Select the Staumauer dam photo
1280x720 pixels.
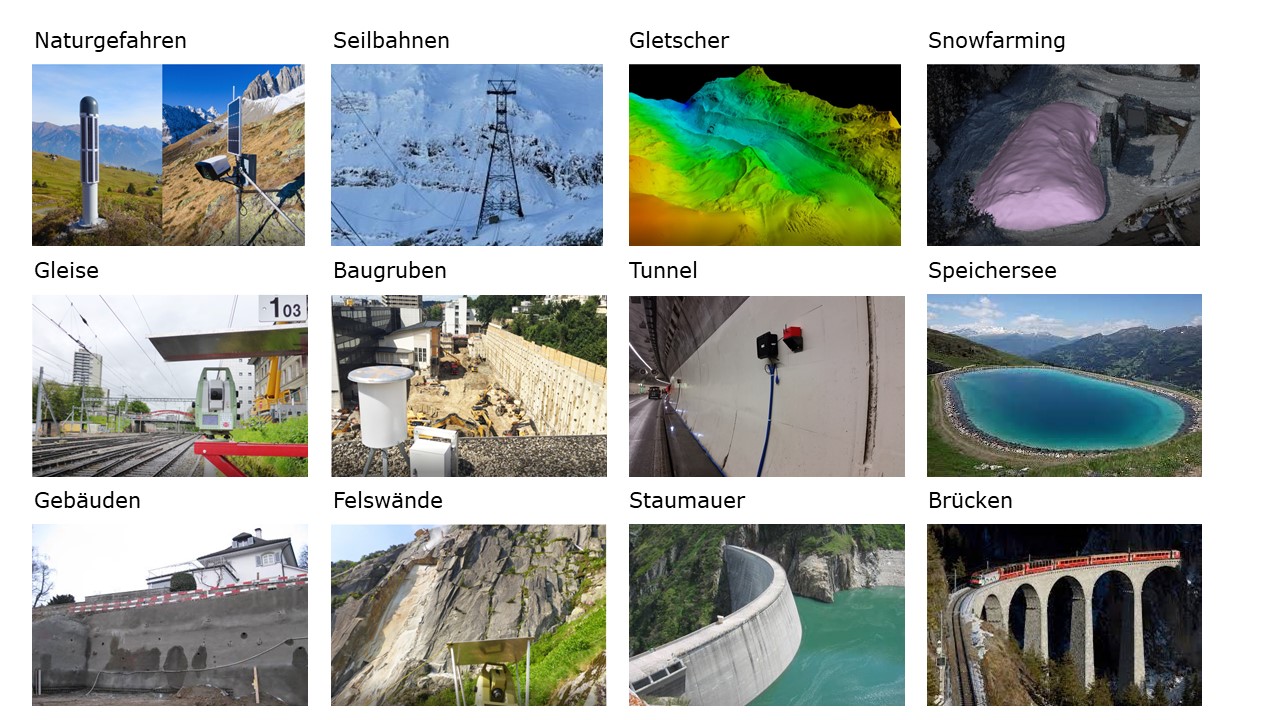[767, 615]
